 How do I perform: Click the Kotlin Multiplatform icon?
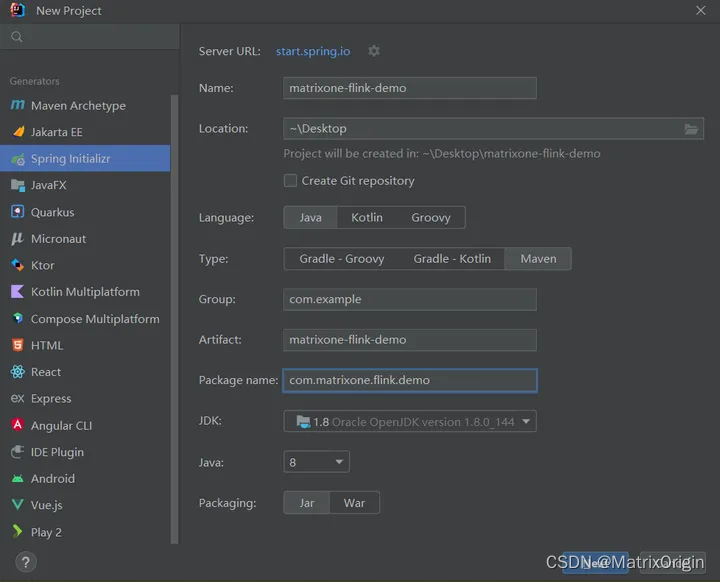(17, 292)
